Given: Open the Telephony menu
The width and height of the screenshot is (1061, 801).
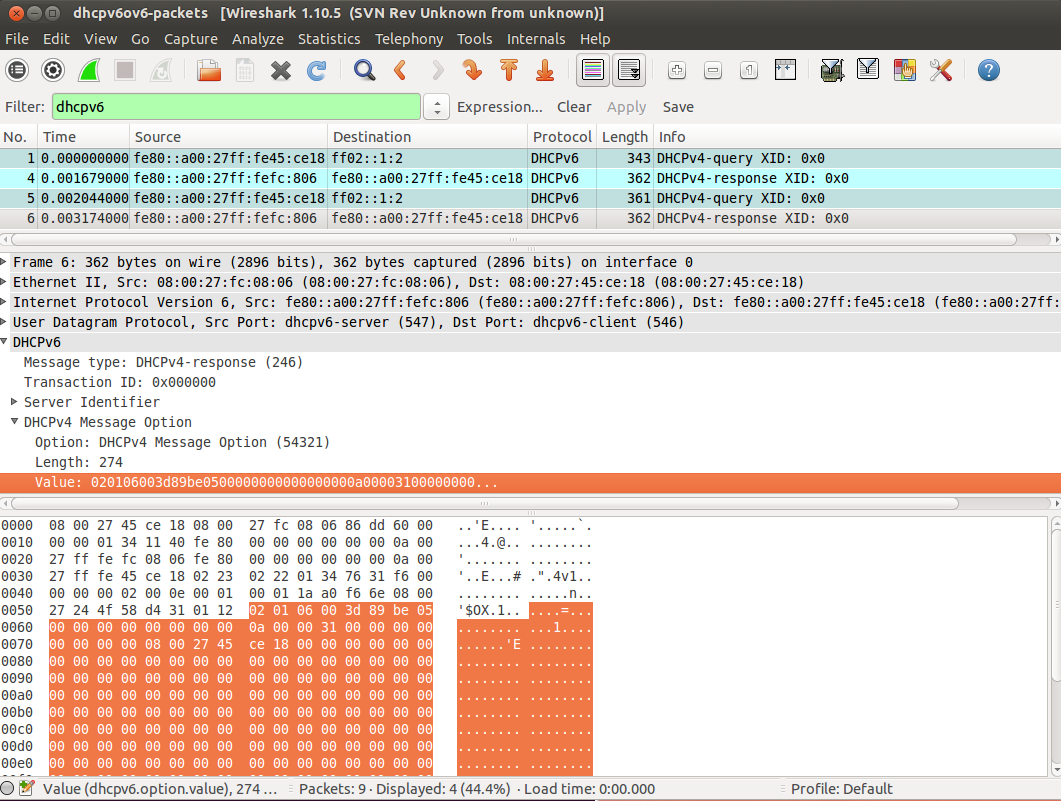Looking at the screenshot, I should pos(409,39).
